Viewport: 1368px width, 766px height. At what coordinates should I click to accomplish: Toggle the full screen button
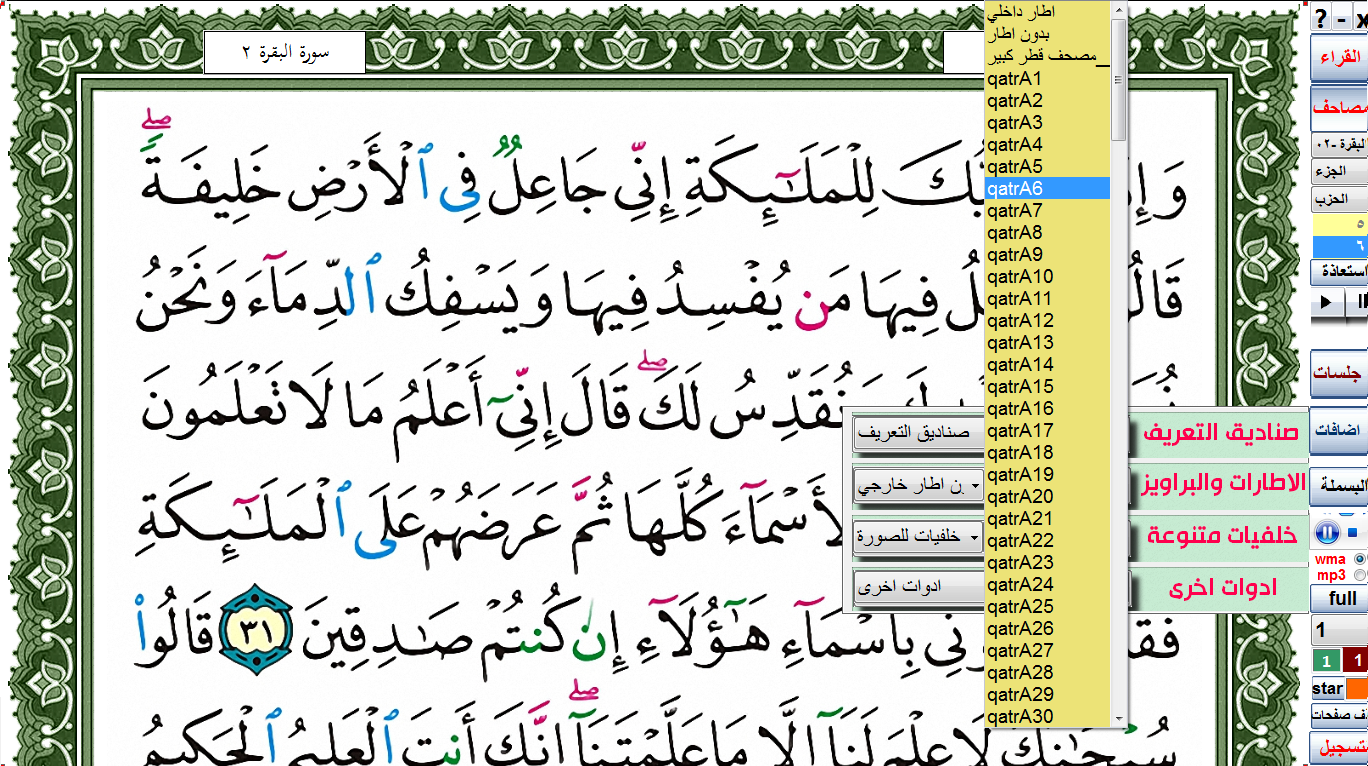pos(1342,599)
